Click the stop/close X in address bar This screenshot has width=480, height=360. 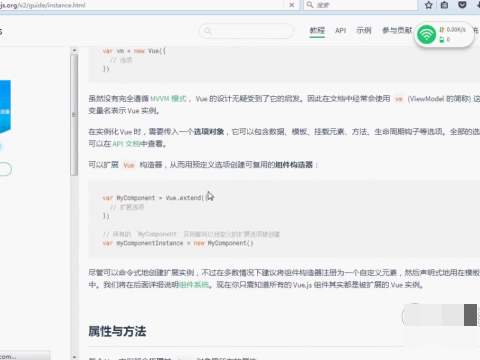[291, 5]
